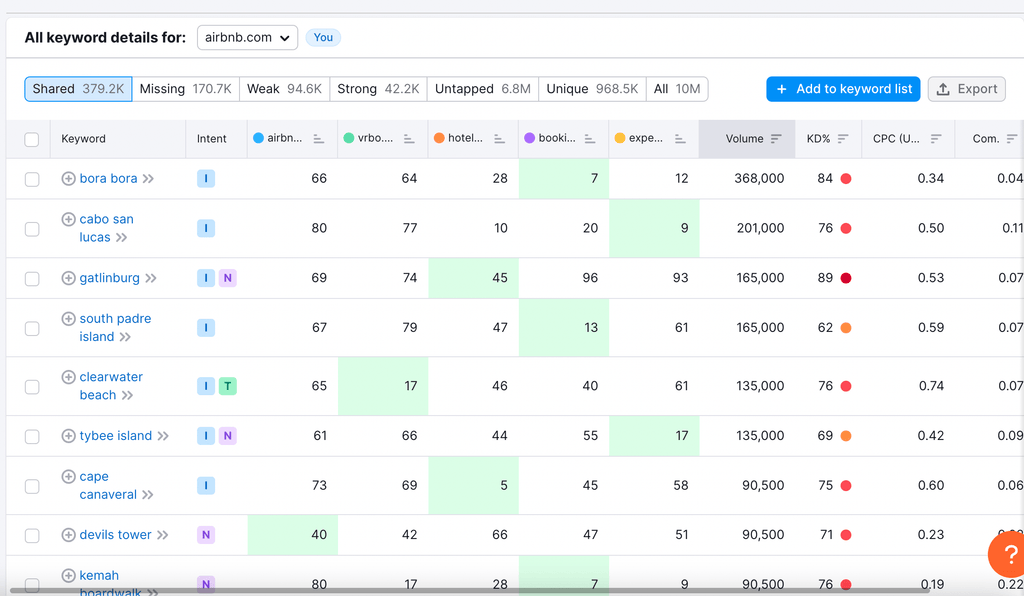This screenshot has height=596, width=1024.
Task: Open the cabo san lucas keyword link
Action: (x=106, y=228)
